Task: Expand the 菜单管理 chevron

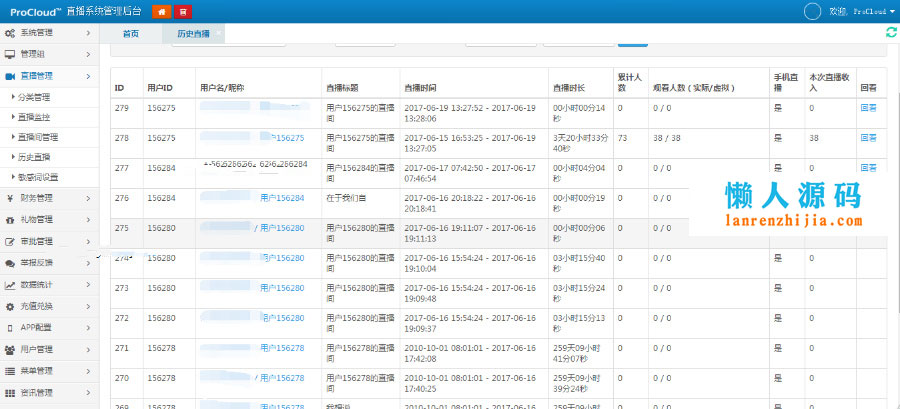Action: [x=88, y=371]
